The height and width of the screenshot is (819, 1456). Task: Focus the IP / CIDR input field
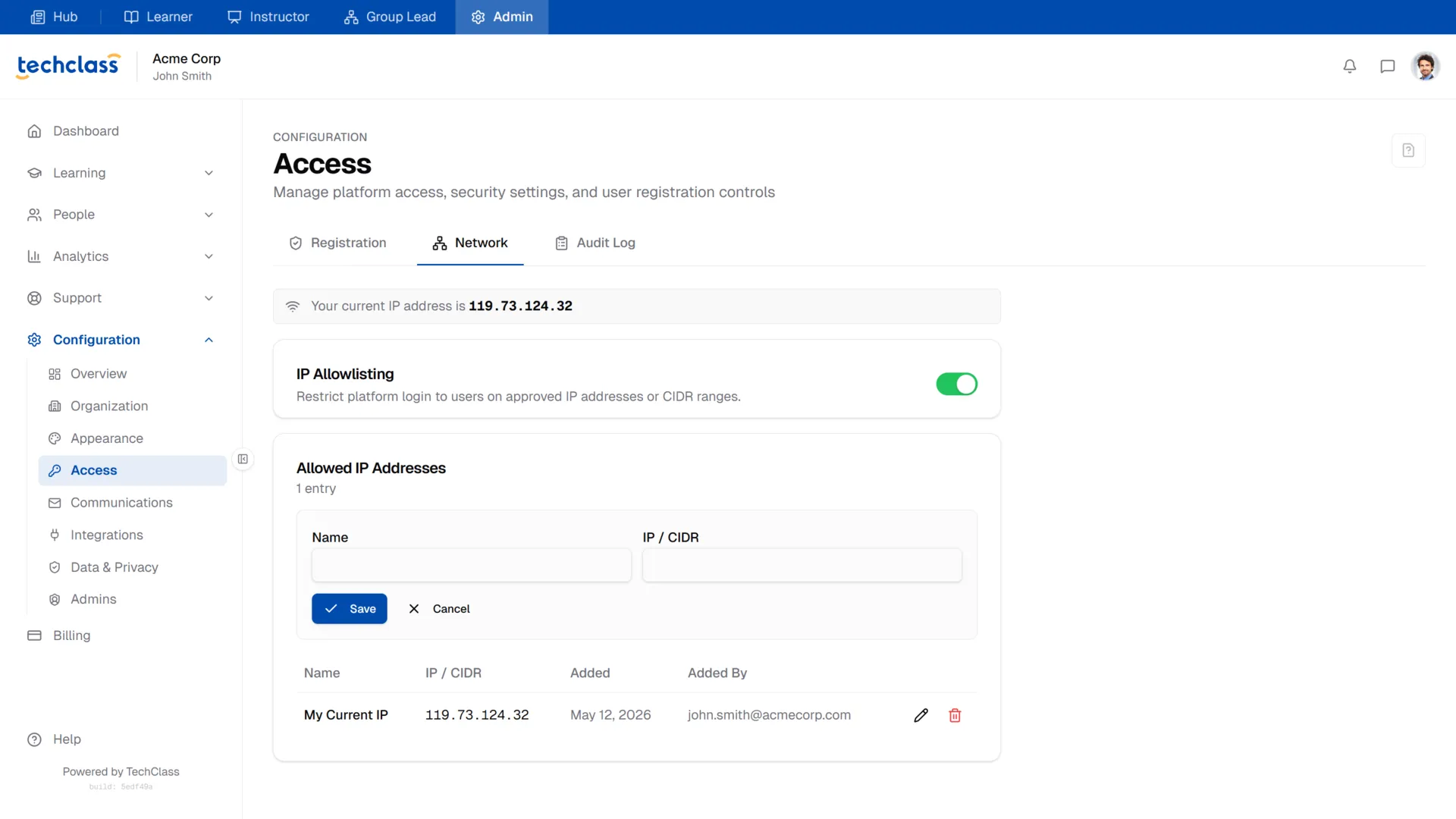(x=802, y=566)
